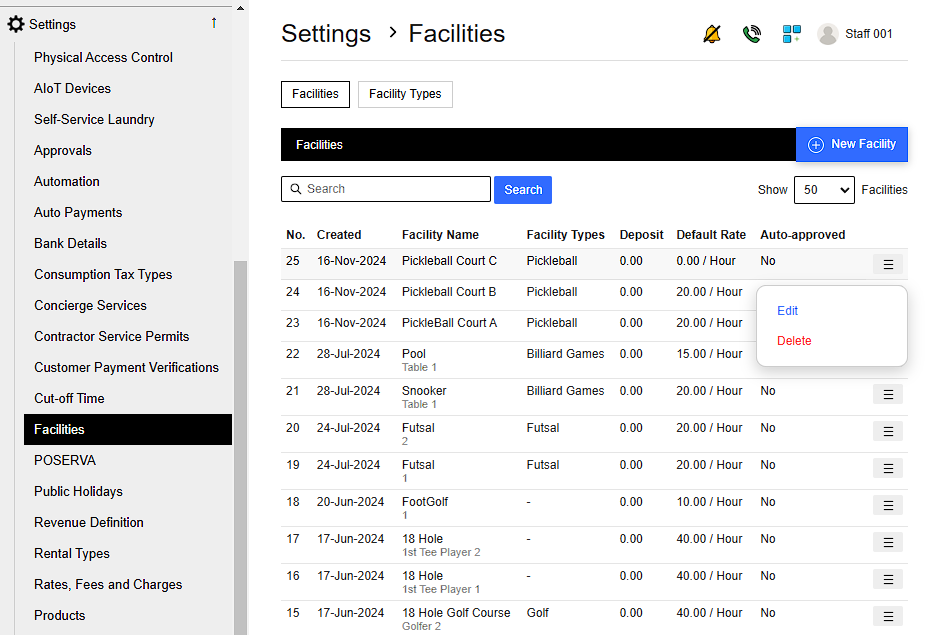
Task: Click the Staff 001 profile avatar
Action: coord(827,34)
